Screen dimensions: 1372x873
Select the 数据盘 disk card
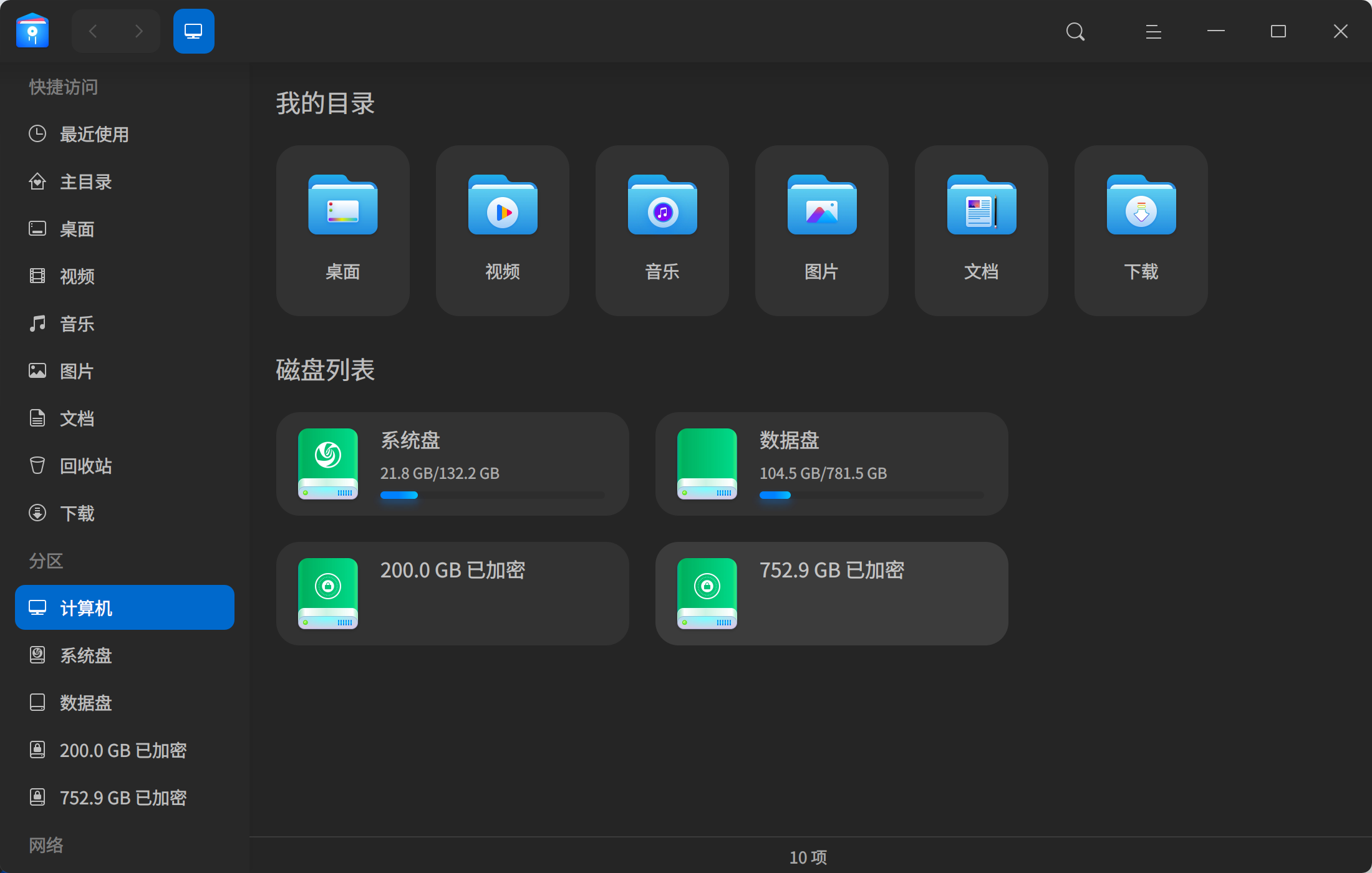coord(832,464)
